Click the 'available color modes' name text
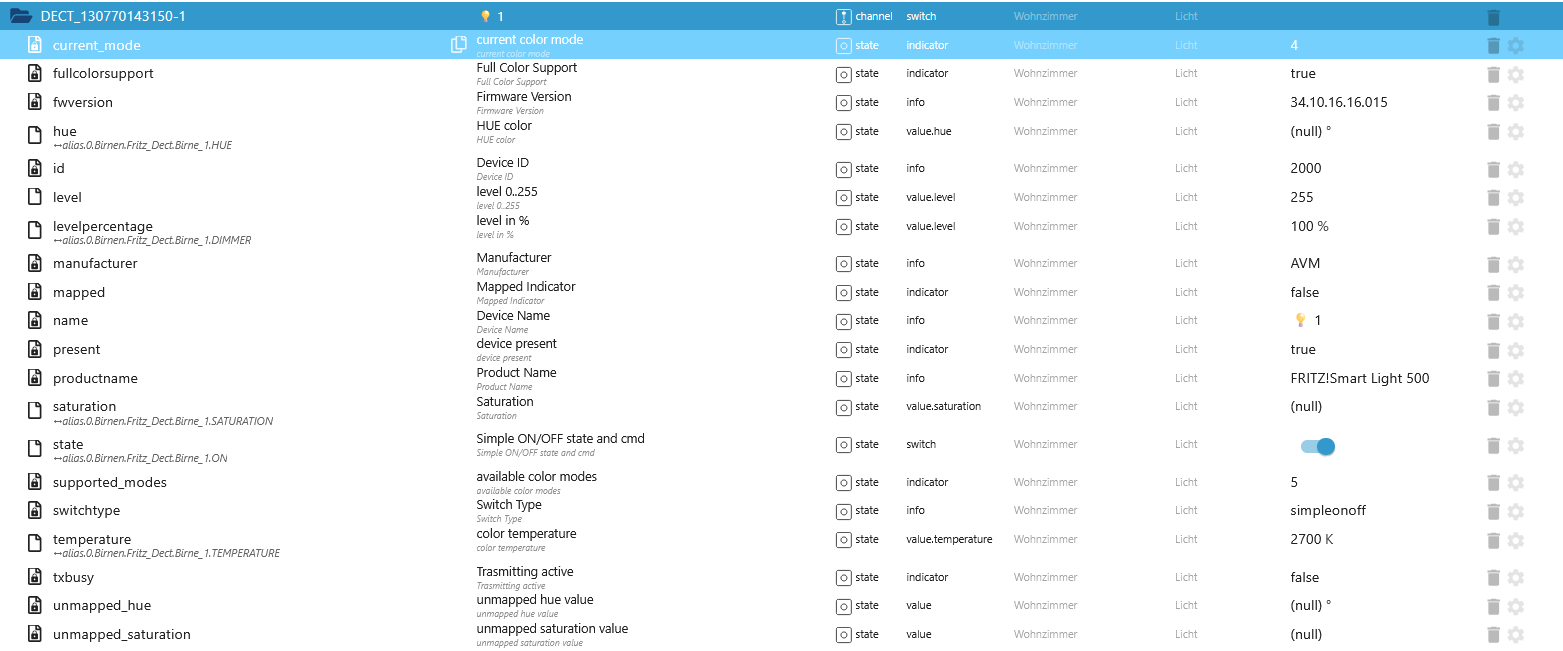This screenshot has width=1563, height=651. click(x=536, y=476)
